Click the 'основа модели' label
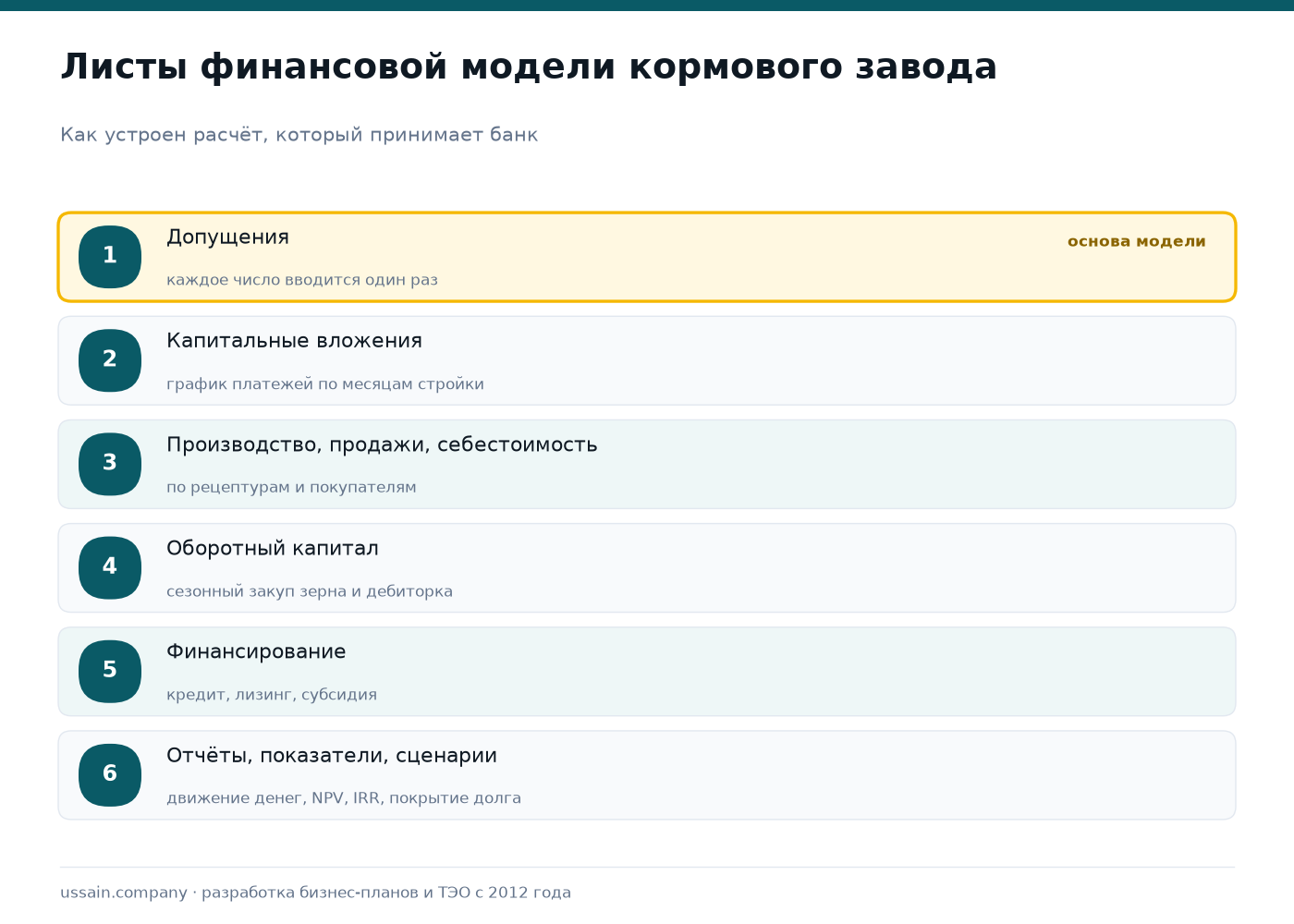Image resolution: width=1294 pixels, height=924 pixels. point(1137,241)
